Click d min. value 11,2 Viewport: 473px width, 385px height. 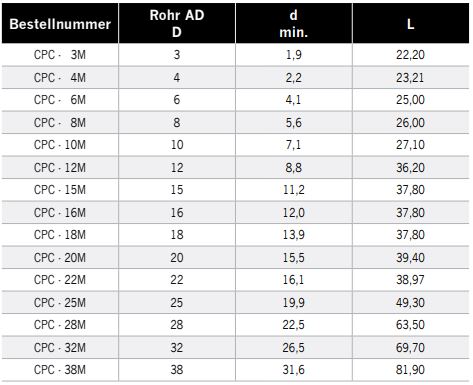tap(294, 190)
